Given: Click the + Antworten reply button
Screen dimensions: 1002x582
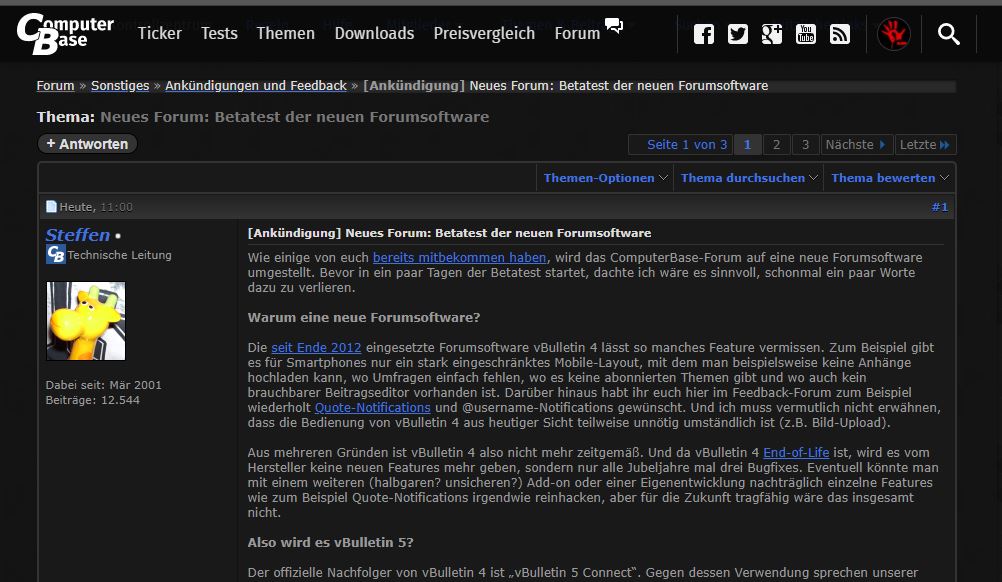Looking at the screenshot, I should point(88,144).
